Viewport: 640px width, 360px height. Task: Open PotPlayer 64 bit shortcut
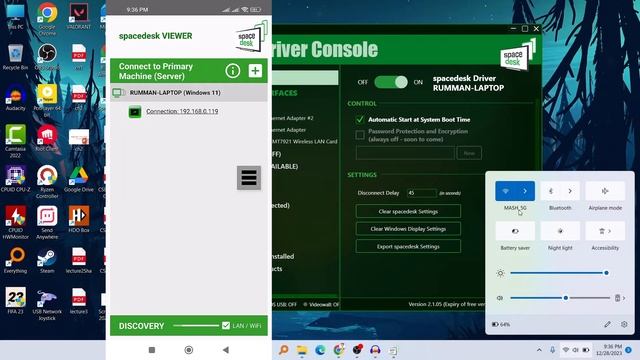click(x=47, y=100)
